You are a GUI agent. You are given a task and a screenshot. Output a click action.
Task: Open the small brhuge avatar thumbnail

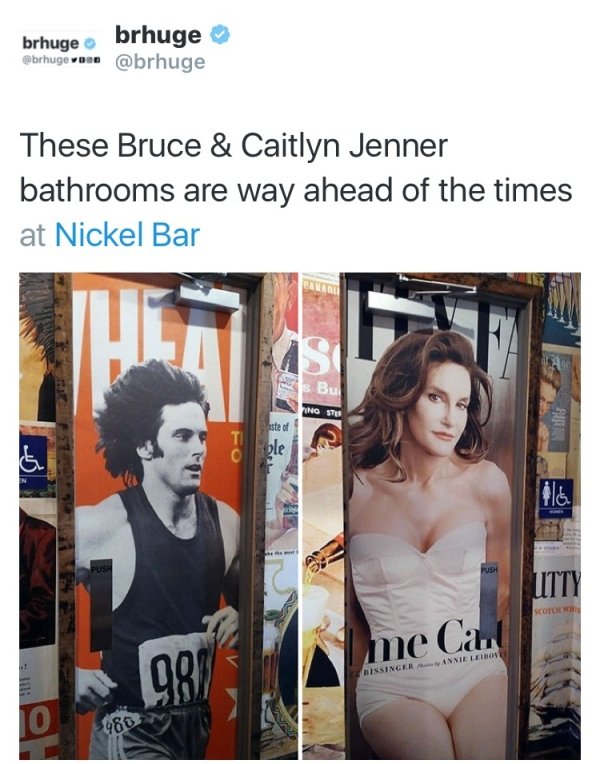(61, 50)
